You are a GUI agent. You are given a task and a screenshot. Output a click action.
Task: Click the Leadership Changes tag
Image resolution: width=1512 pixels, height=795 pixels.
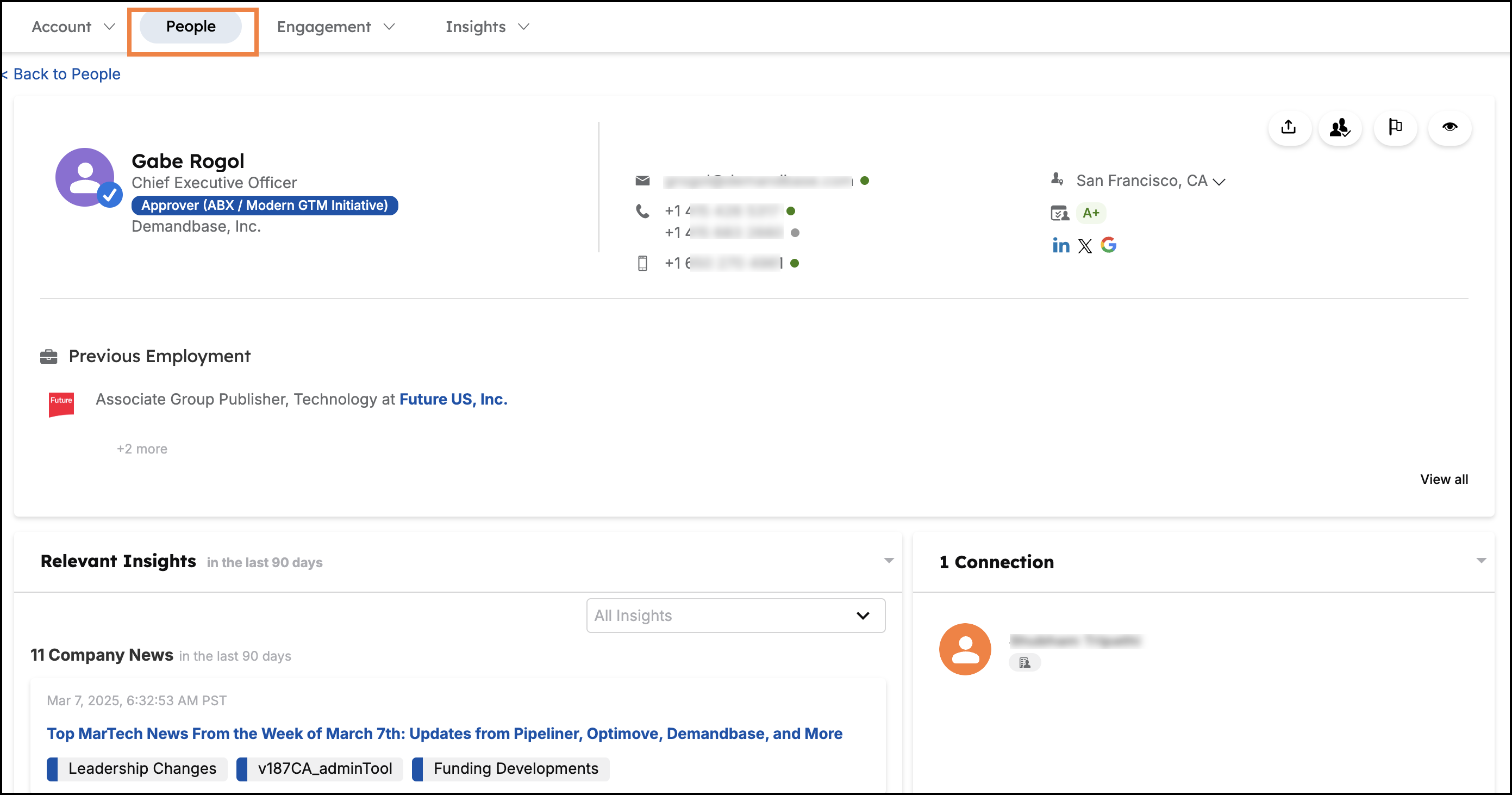coord(137,768)
